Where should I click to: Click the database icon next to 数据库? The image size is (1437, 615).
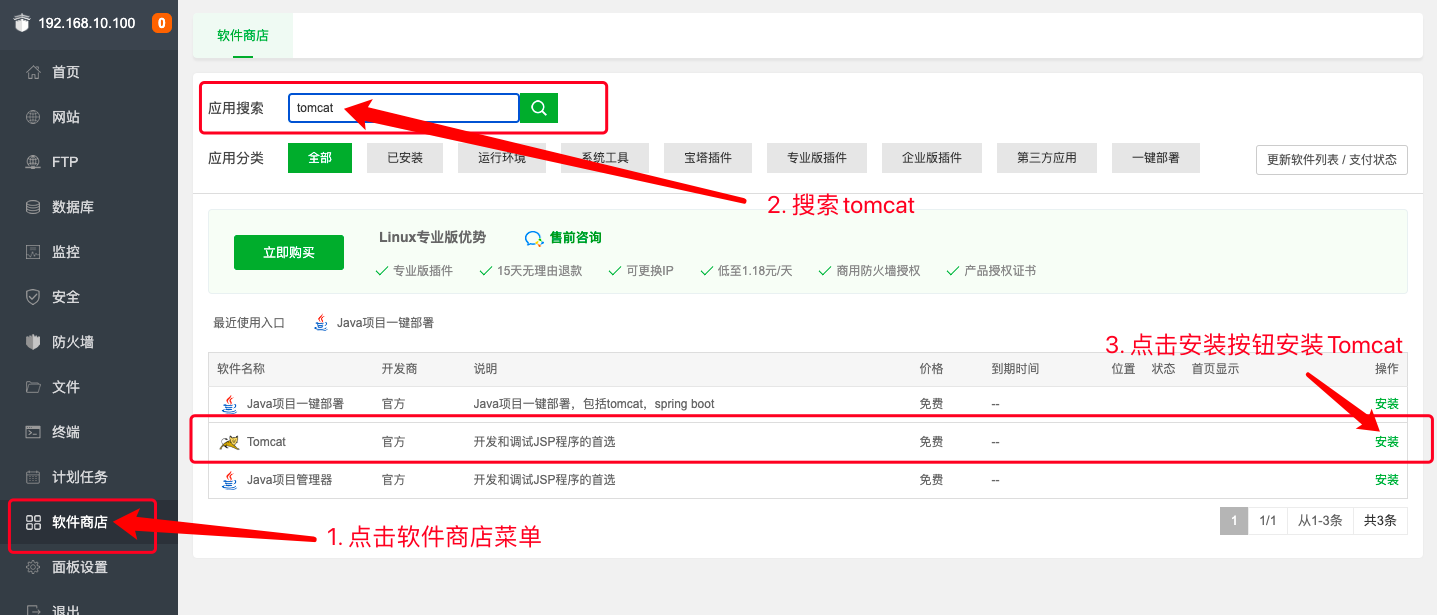point(33,207)
